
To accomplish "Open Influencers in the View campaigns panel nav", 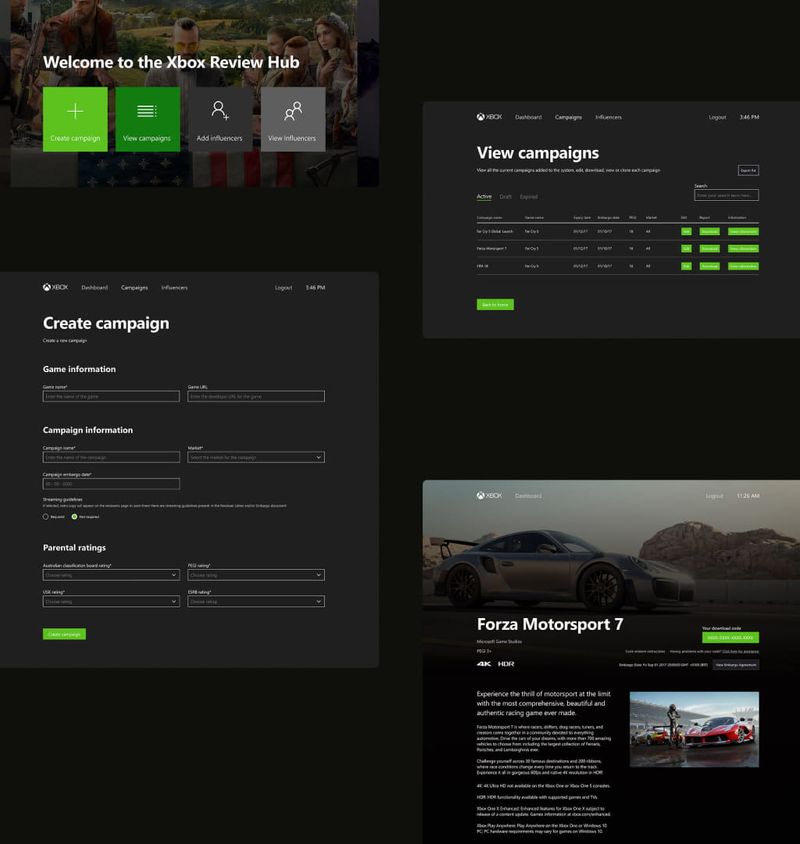I will pos(608,117).
